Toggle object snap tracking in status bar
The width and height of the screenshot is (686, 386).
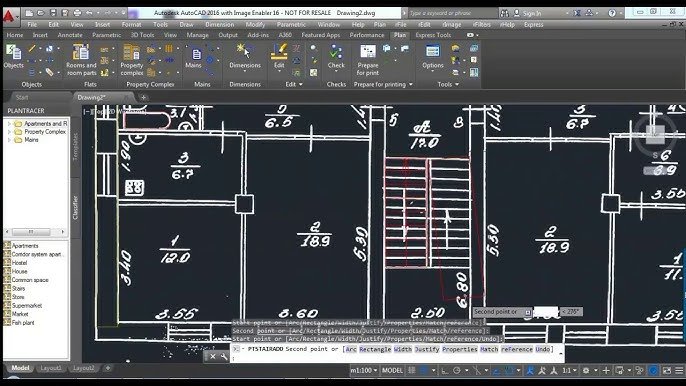point(497,370)
